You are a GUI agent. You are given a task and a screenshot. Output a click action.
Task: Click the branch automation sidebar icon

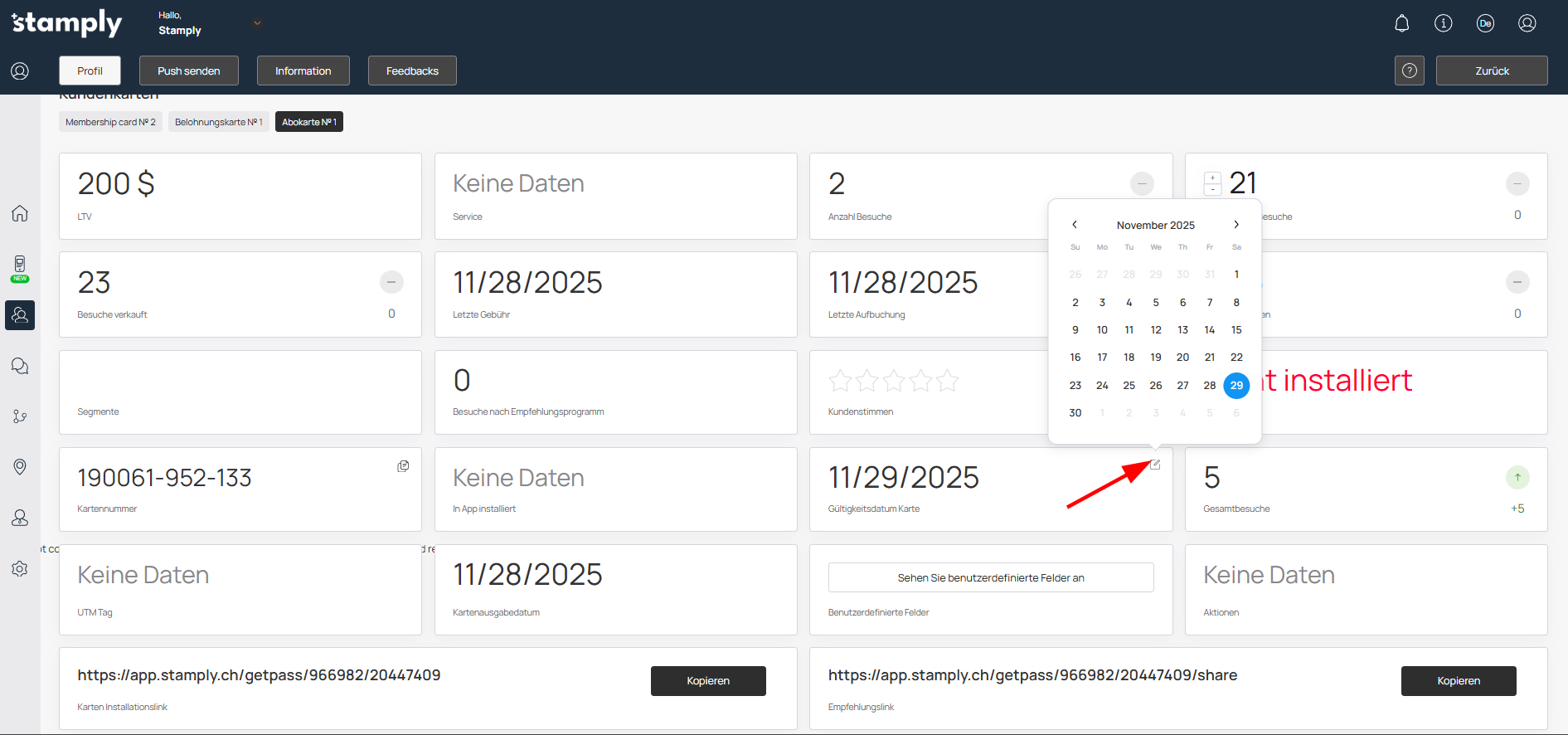(x=20, y=416)
